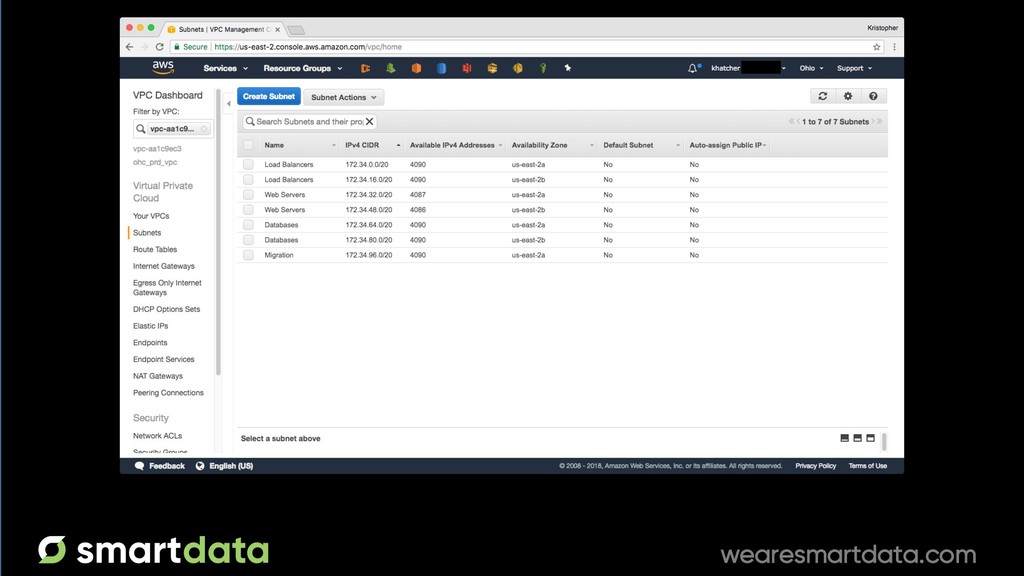Open the green key IAM shortcut icon
Image resolution: width=1024 pixels, height=576 pixels.
pyautogui.click(x=543, y=68)
